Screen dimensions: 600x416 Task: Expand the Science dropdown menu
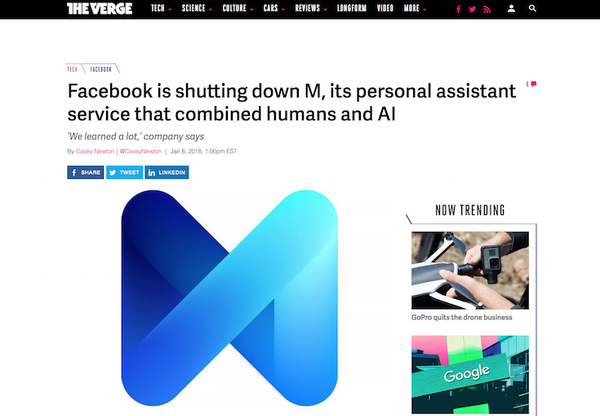click(197, 8)
